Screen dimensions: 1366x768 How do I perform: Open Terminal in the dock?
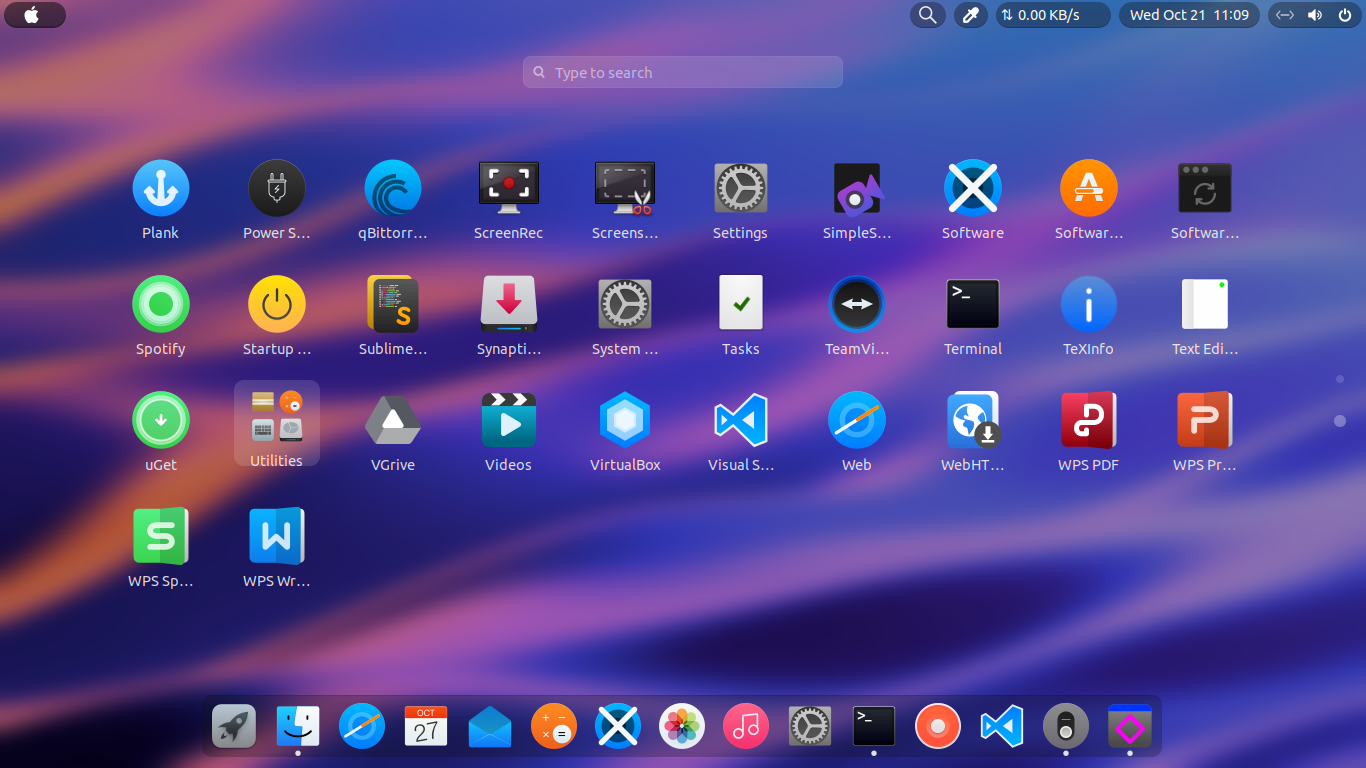pos(874,726)
